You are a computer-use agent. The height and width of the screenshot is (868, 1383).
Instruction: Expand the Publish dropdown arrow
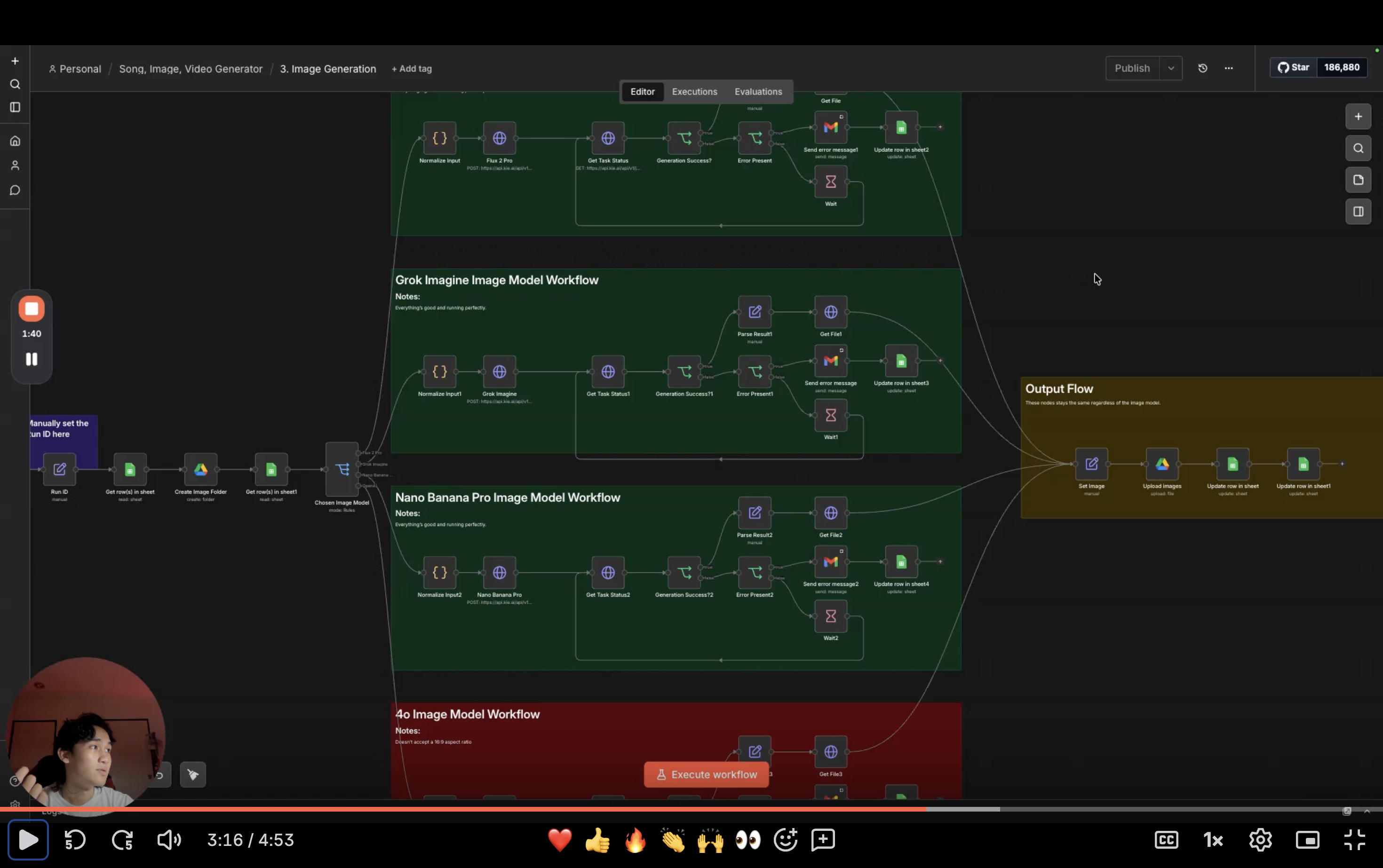(1171, 68)
